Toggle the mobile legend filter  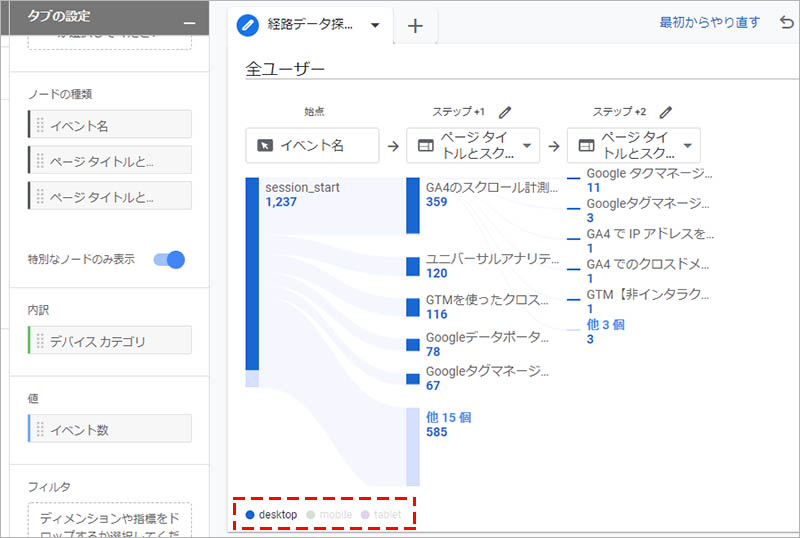(328, 515)
